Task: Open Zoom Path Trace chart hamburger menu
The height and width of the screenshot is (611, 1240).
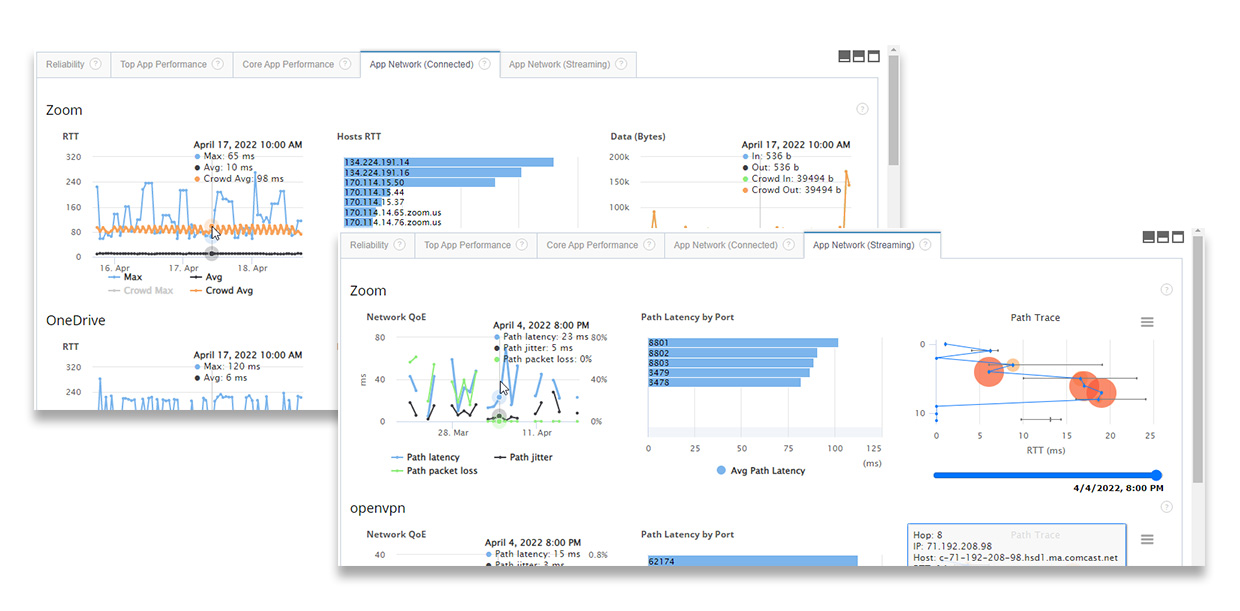Action: coord(1147,322)
